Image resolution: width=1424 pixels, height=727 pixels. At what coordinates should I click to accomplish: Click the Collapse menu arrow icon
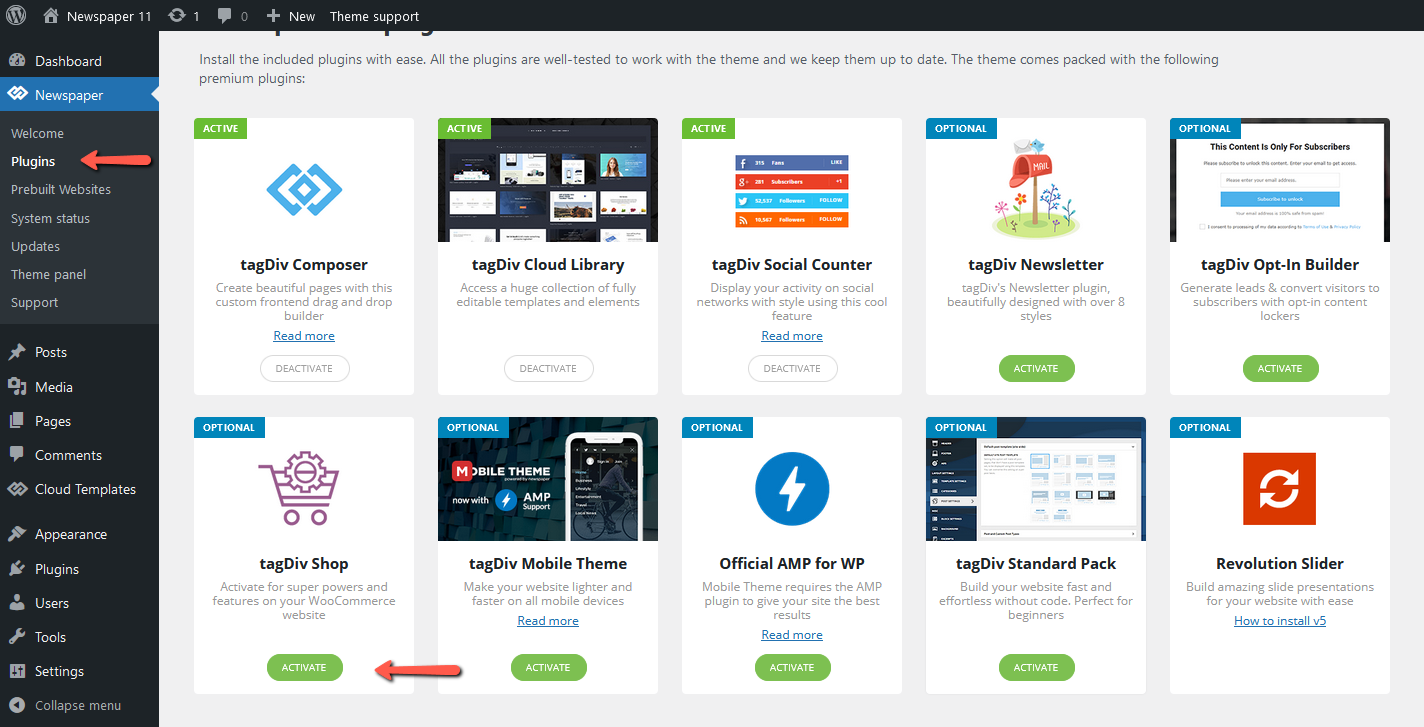click(x=17, y=705)
